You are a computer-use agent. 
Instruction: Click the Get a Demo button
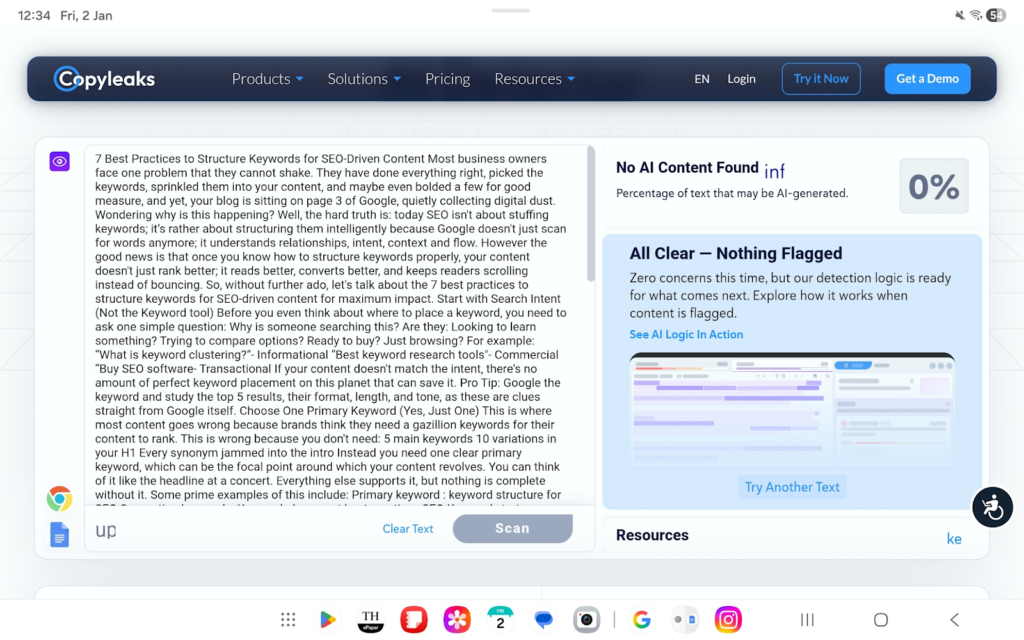tap(927, 79)
